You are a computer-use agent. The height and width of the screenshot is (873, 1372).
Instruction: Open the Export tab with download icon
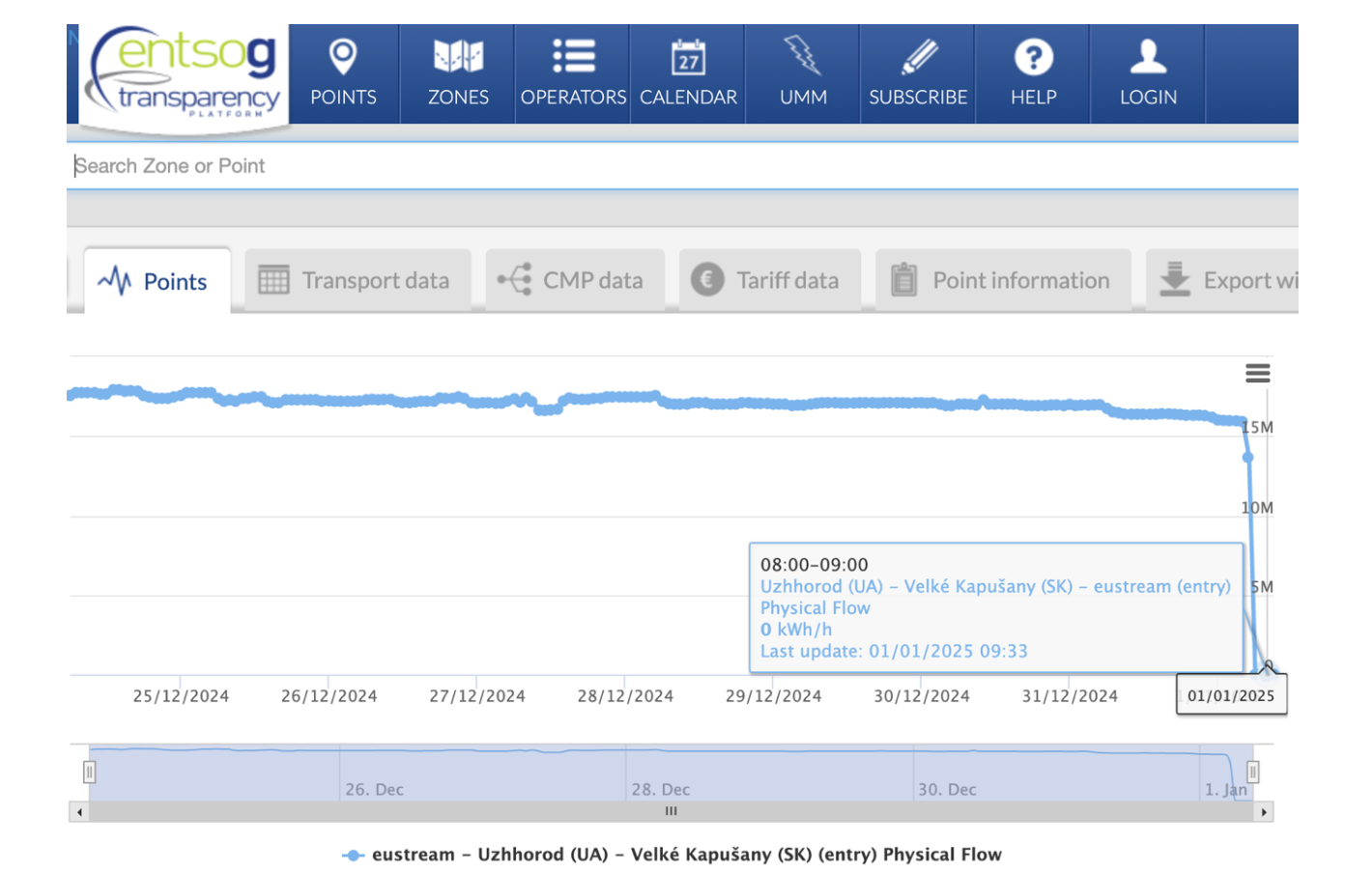[1222, 281]
